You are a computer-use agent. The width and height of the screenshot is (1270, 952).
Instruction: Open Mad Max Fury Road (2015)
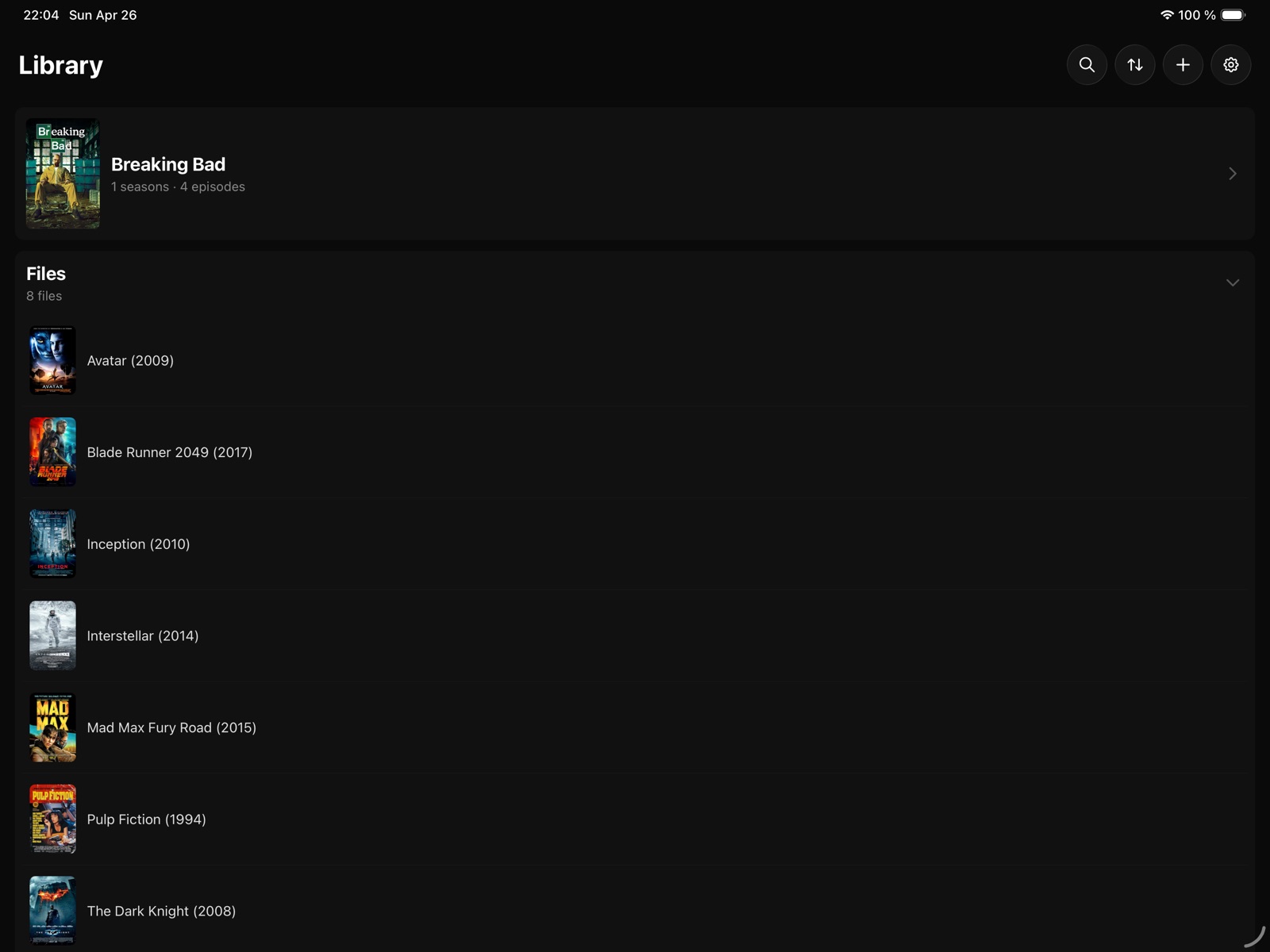[171, 727]
